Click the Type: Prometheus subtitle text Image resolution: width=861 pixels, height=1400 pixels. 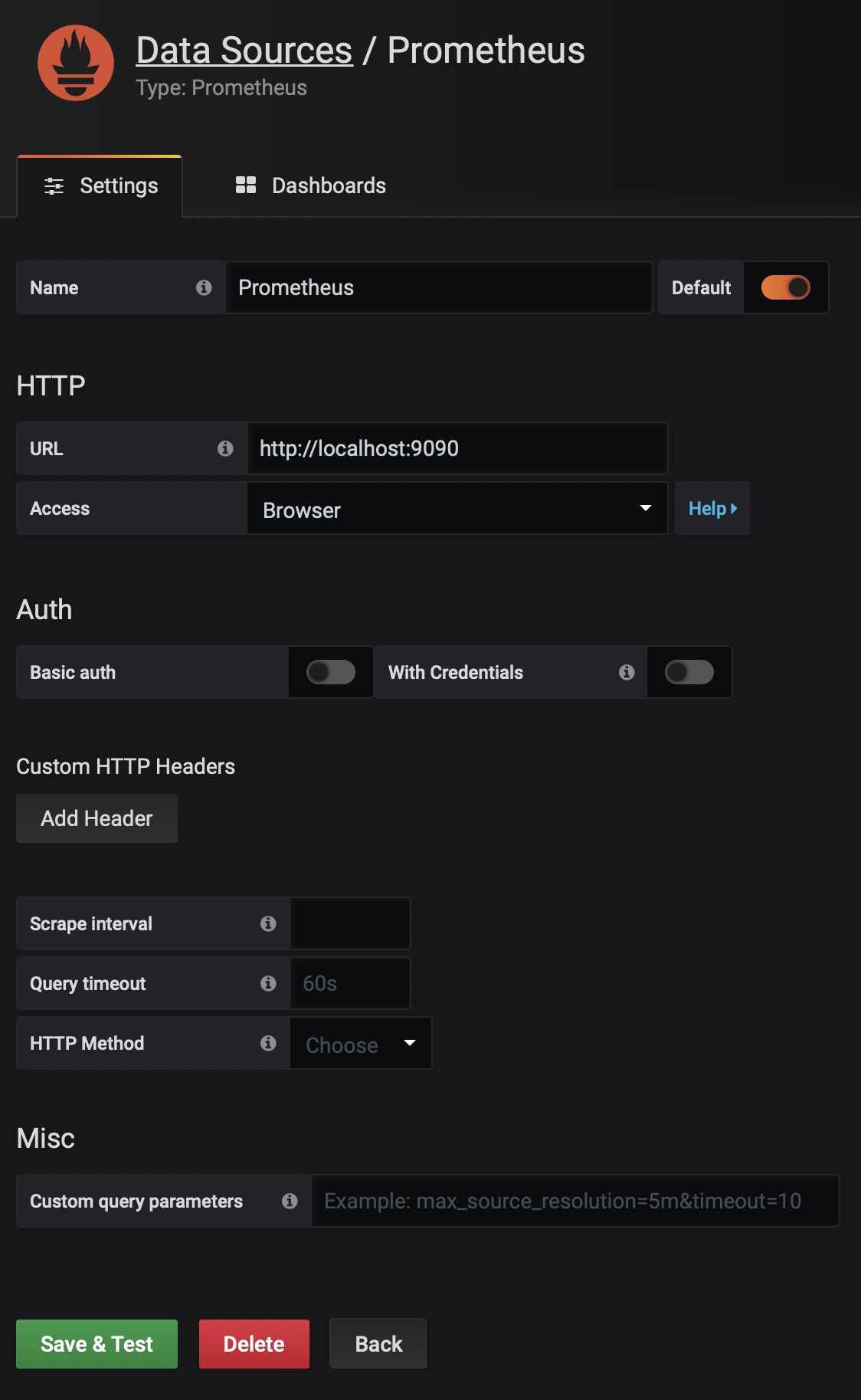click(221, 88)
